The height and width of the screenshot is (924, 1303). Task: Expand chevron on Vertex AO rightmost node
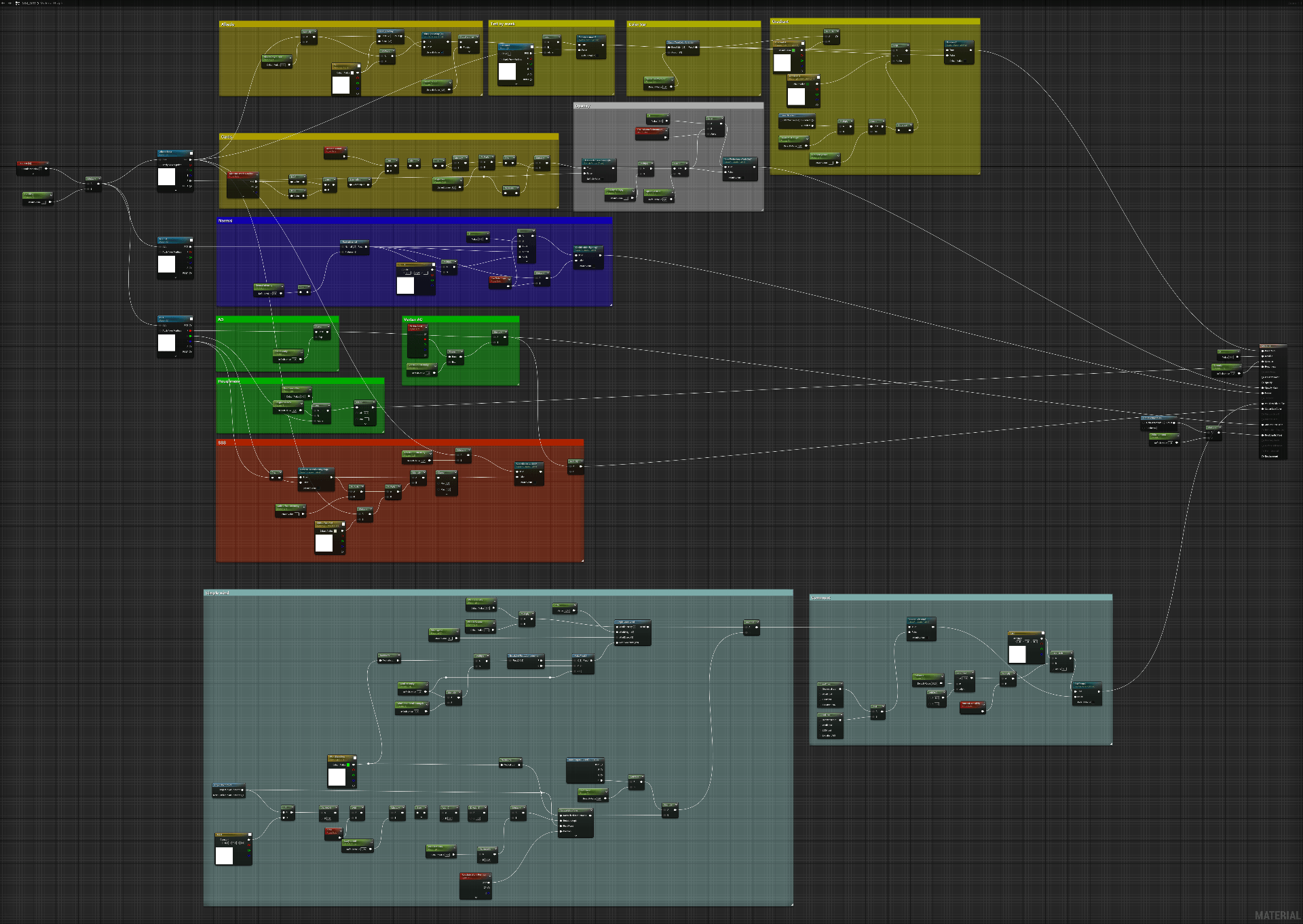[506, 332]
